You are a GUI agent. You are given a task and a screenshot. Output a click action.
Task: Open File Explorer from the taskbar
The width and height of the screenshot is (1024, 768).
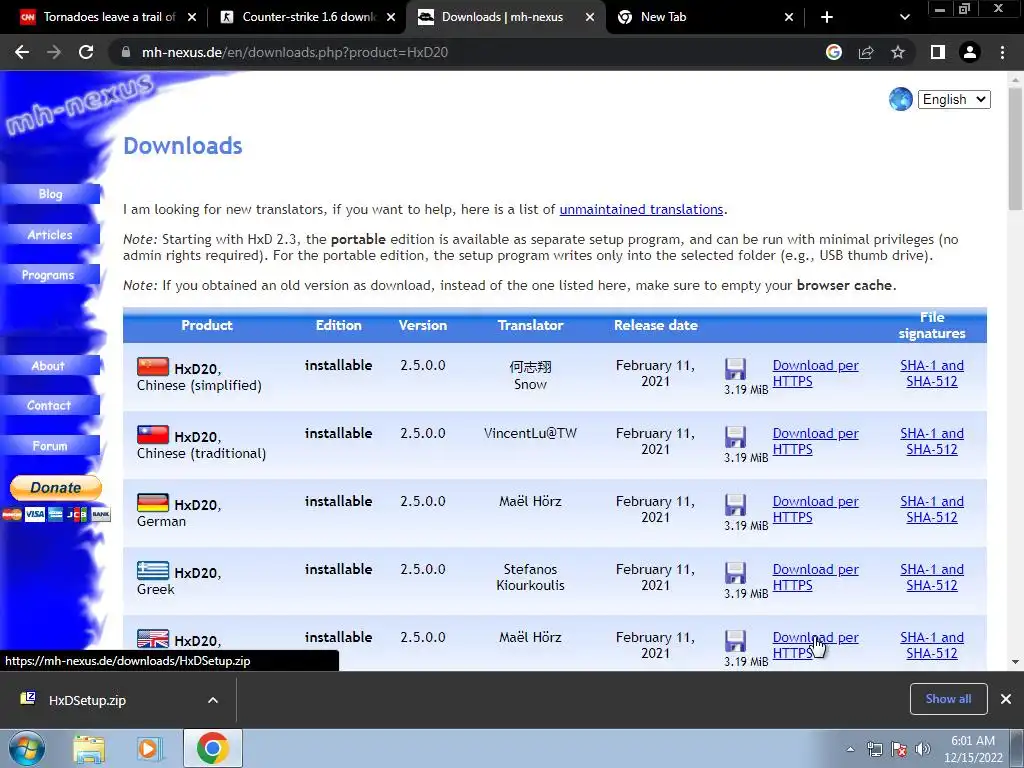tap(89, 749)
